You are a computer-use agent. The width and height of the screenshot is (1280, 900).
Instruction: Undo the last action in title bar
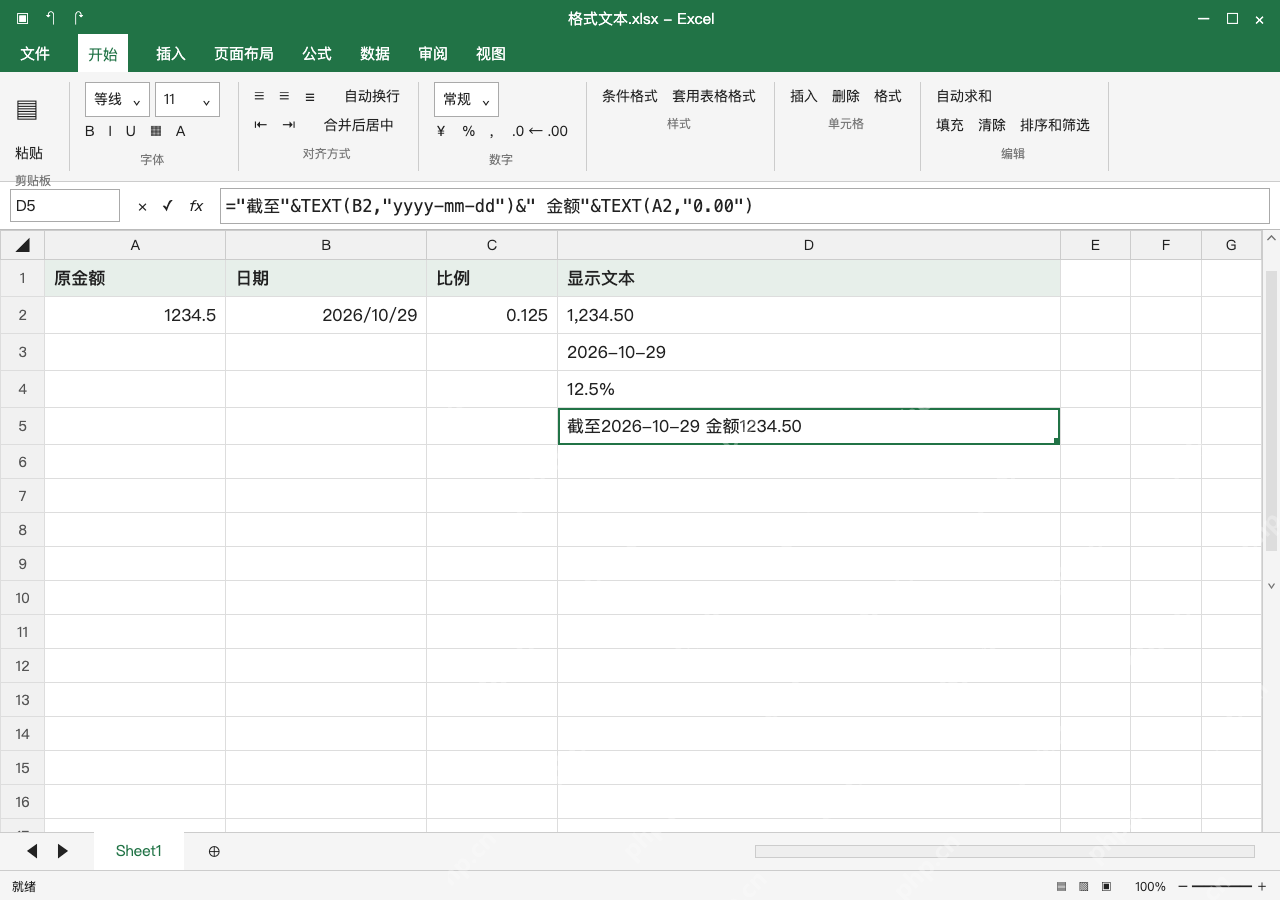pyautogui.click(x=50, y=18)
